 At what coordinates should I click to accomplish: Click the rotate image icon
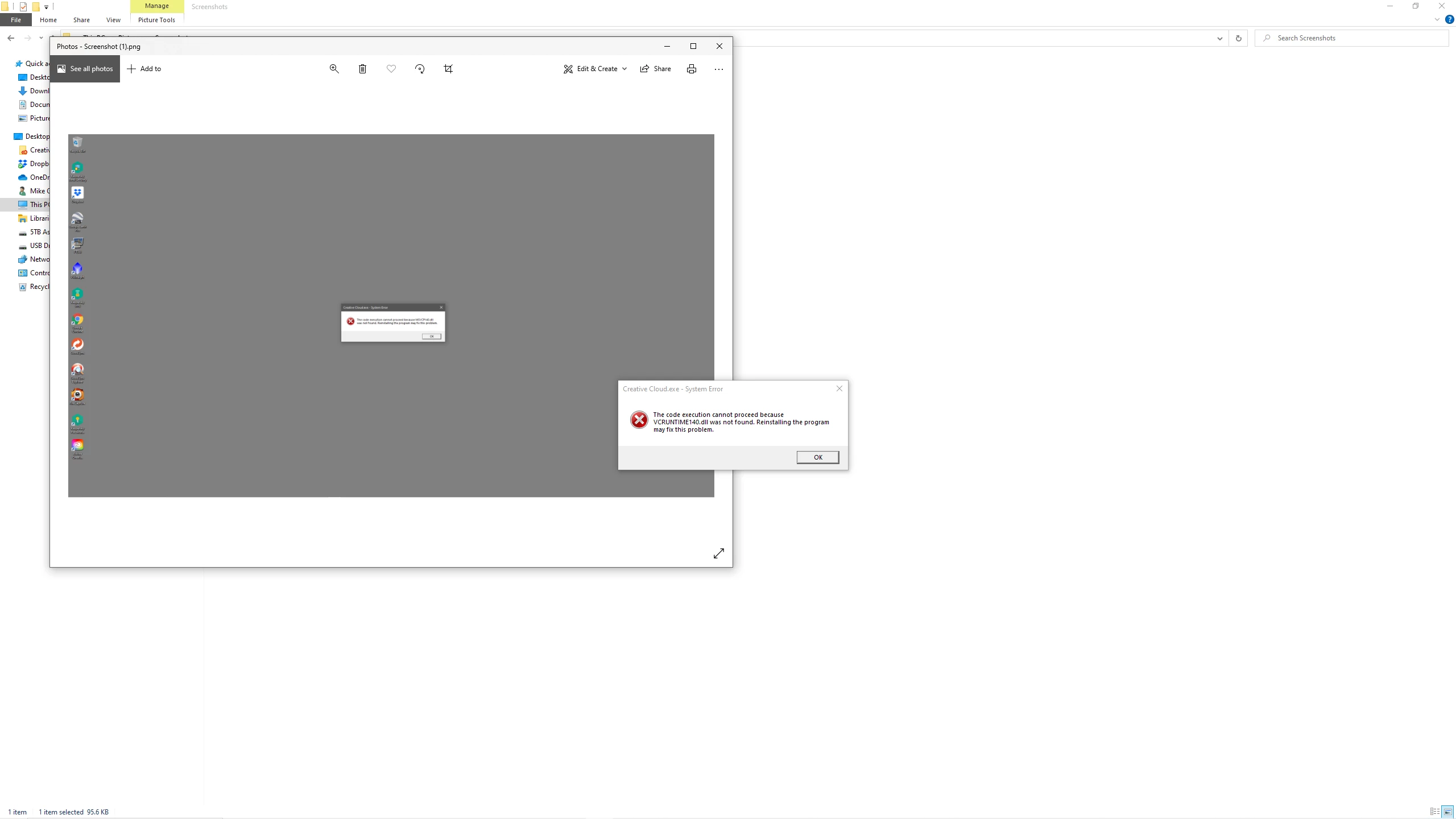click(420, 69)
